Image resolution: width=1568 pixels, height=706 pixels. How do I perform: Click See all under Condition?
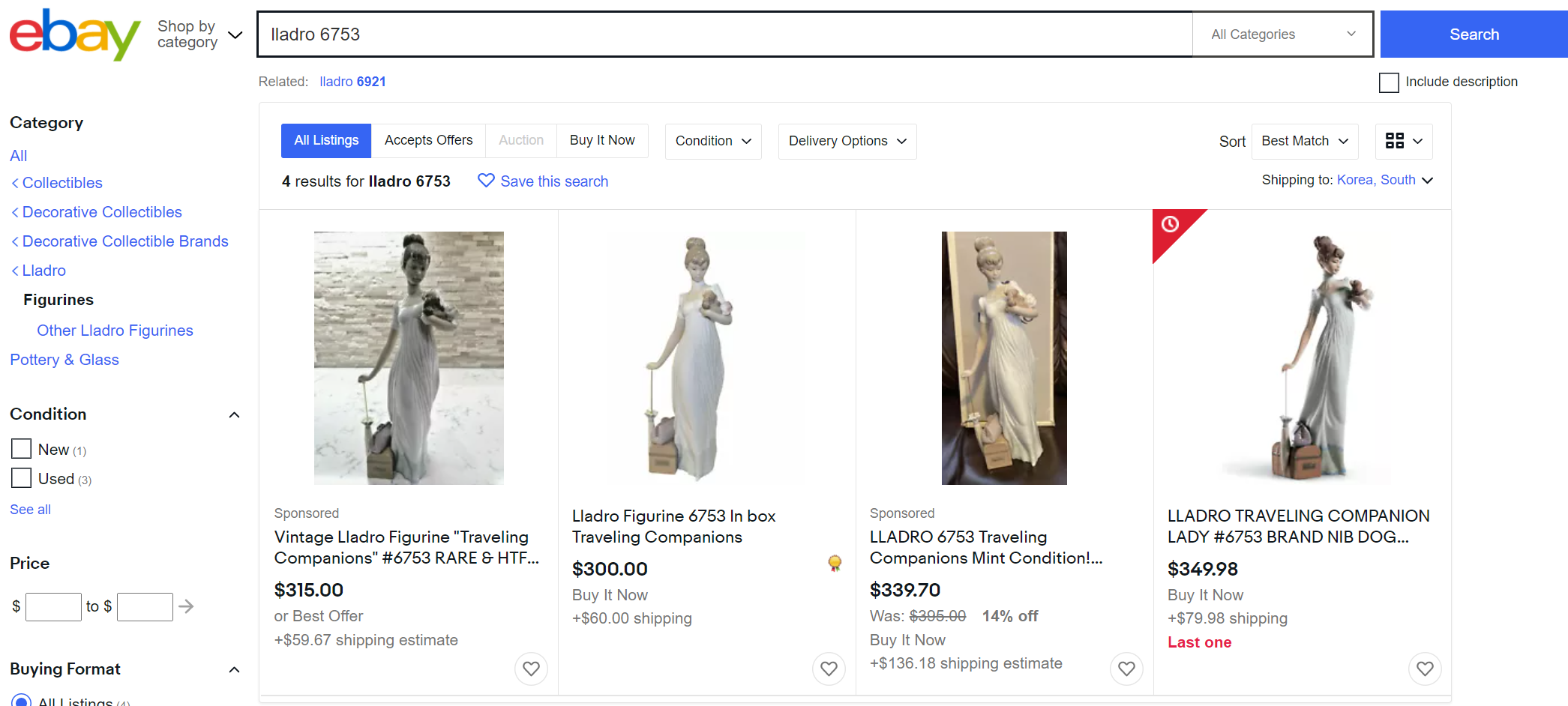coord(30,510)
